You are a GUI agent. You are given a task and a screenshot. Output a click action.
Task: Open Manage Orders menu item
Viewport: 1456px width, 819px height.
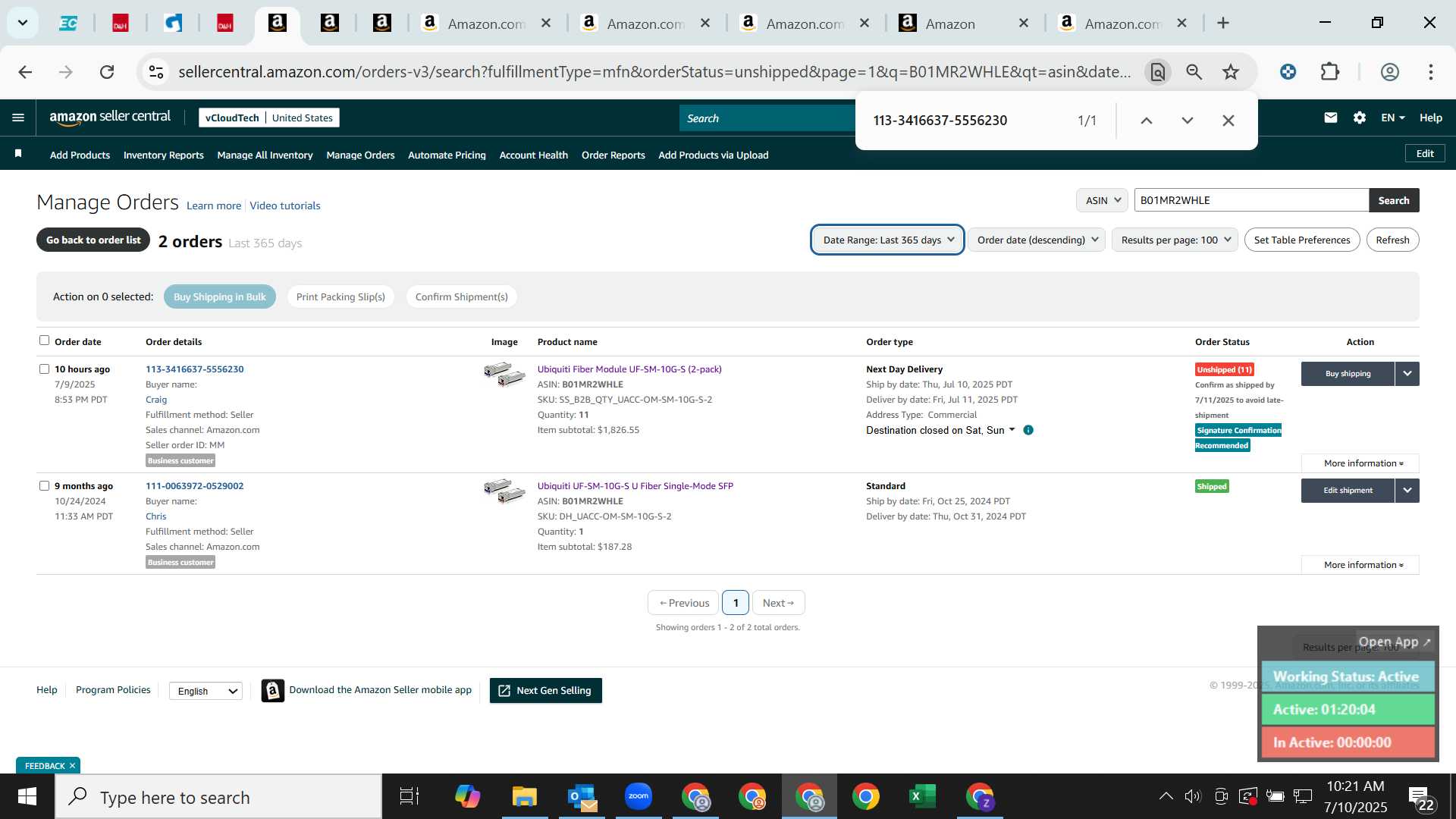click(360, 155)
